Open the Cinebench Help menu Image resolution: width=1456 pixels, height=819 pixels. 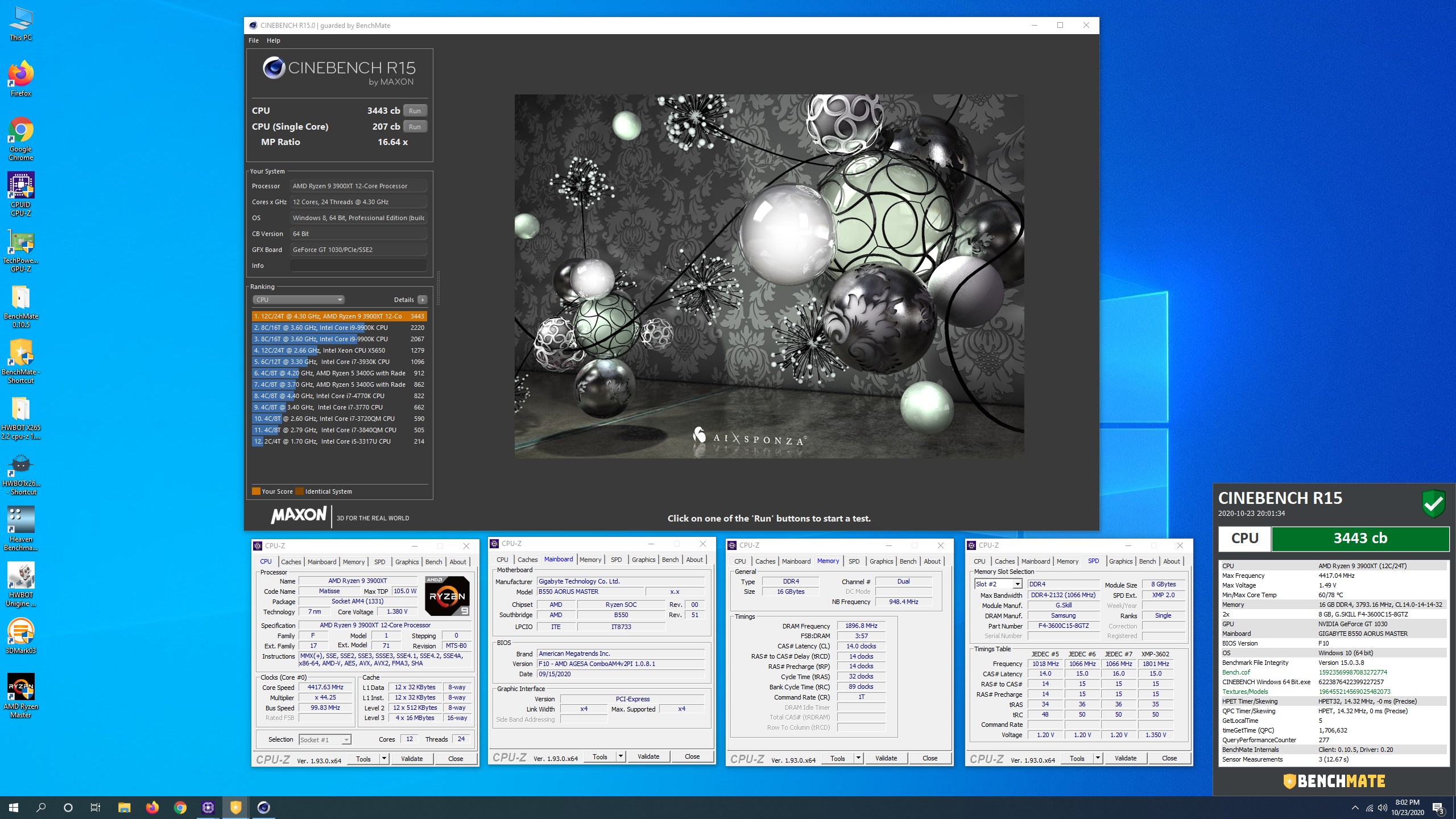pyautogui.click(x=274, y=40)
